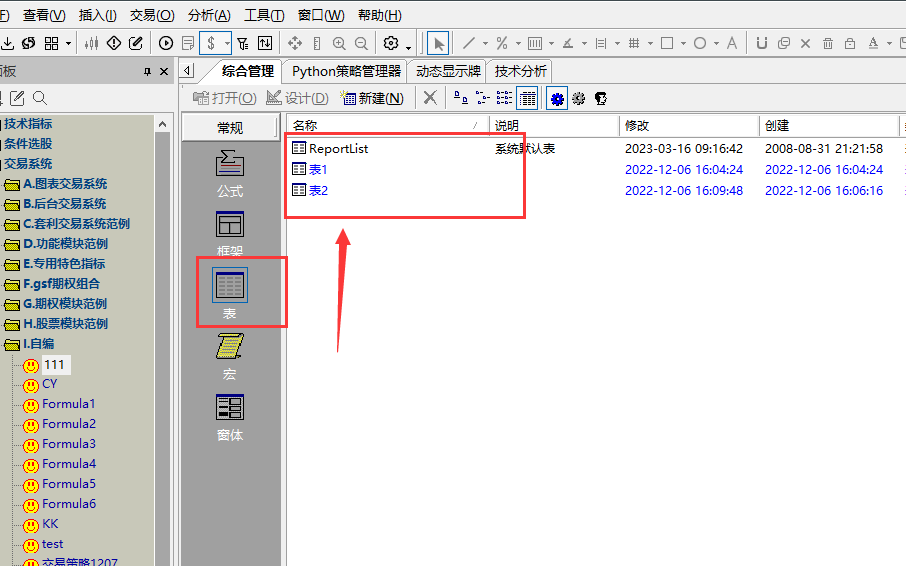
Task: Select the rectangle shape drawing tool
Action: 667,43
